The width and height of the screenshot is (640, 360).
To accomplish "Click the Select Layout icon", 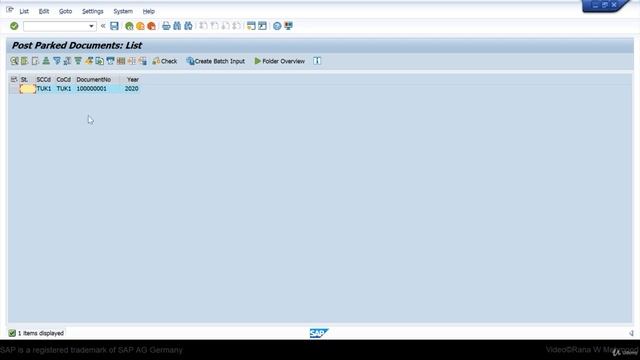I will [131, 61].
